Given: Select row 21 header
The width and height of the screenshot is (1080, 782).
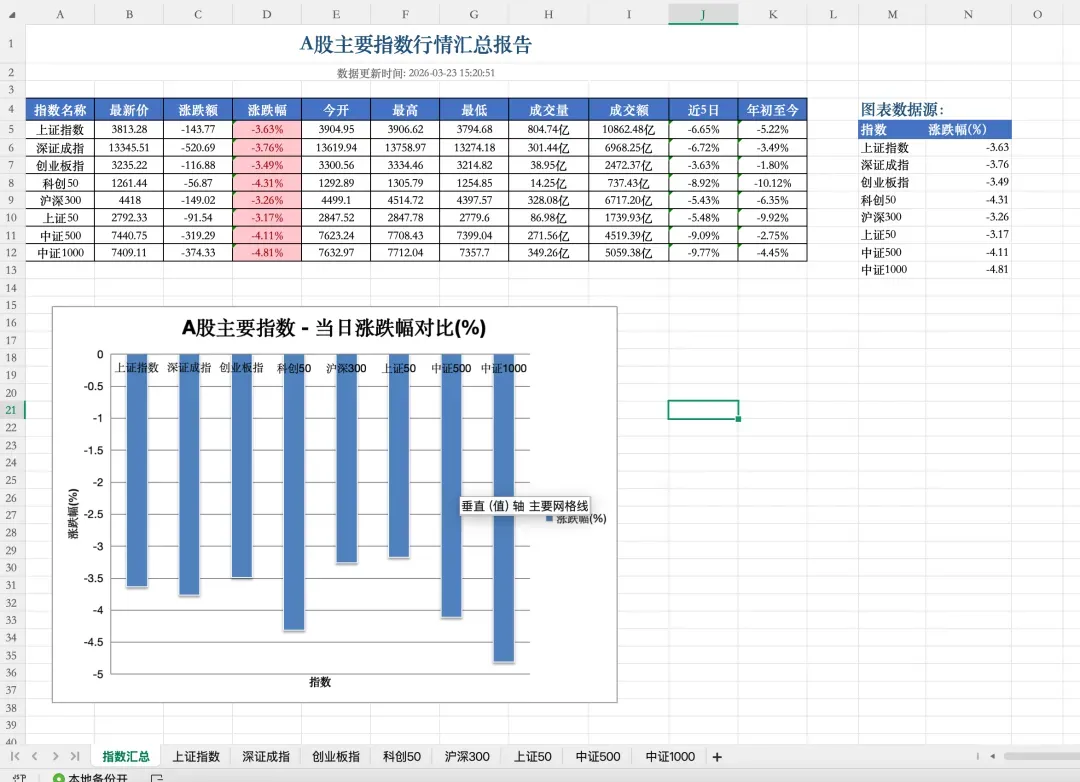Looking at the screenshot, I should (11, 410).
